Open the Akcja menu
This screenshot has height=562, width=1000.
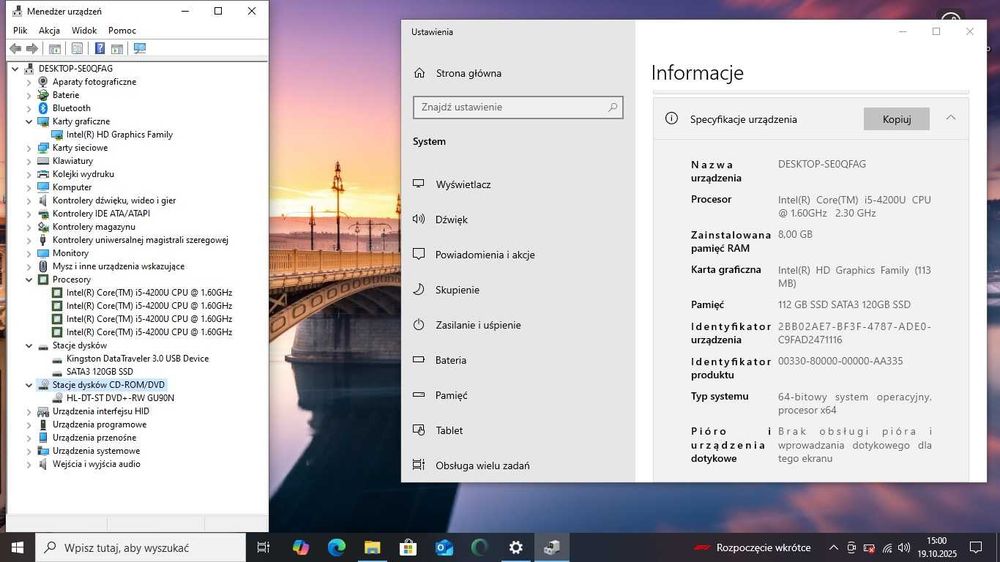click(49, 30)
